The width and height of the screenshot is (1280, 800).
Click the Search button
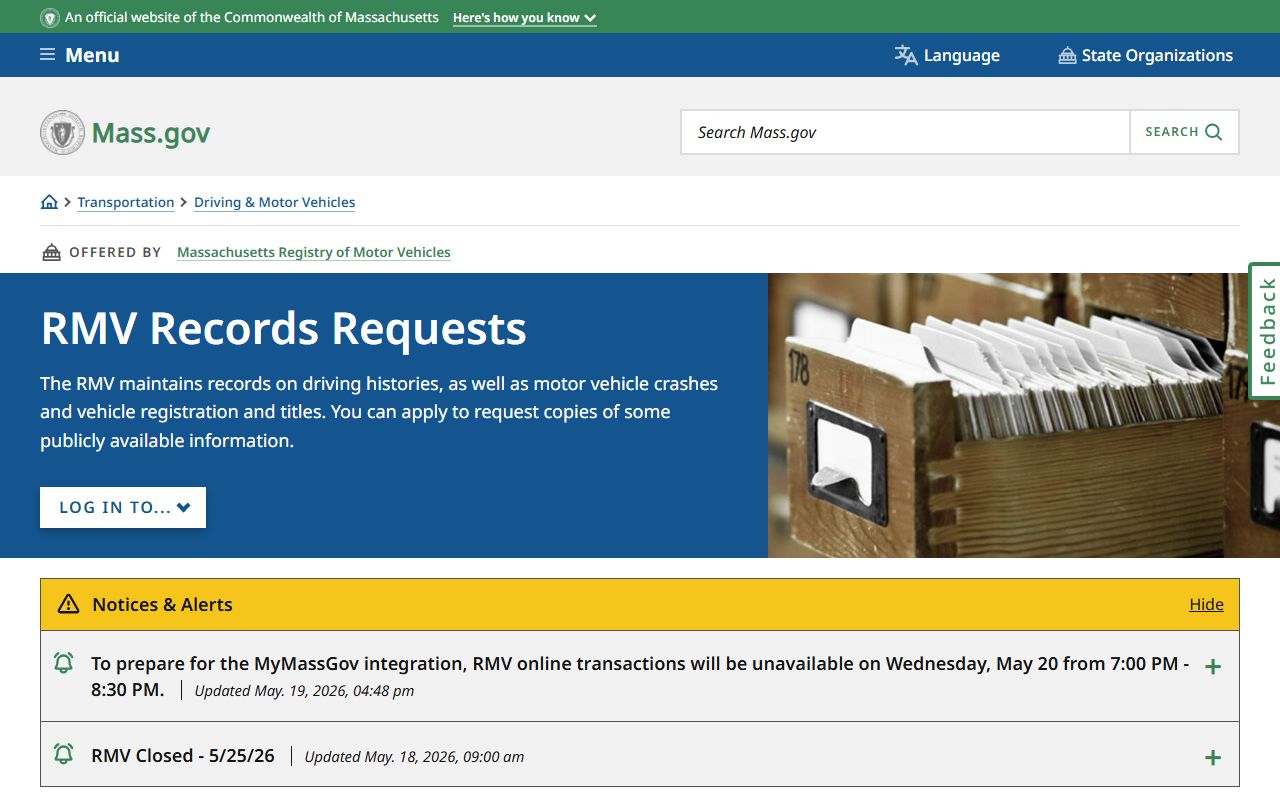pos(1184,132)
